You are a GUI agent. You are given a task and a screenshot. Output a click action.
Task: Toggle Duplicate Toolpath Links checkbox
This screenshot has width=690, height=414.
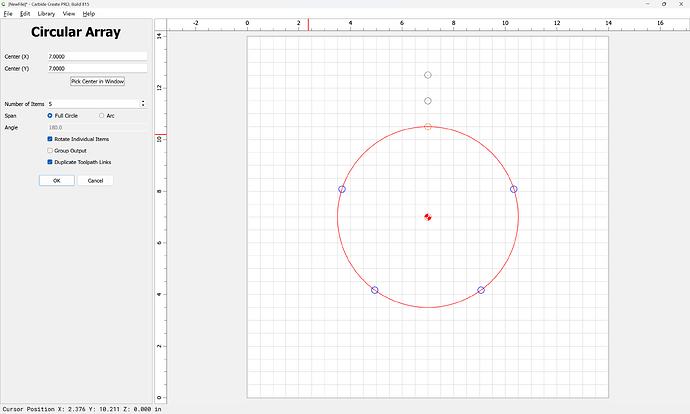[50, 162]
